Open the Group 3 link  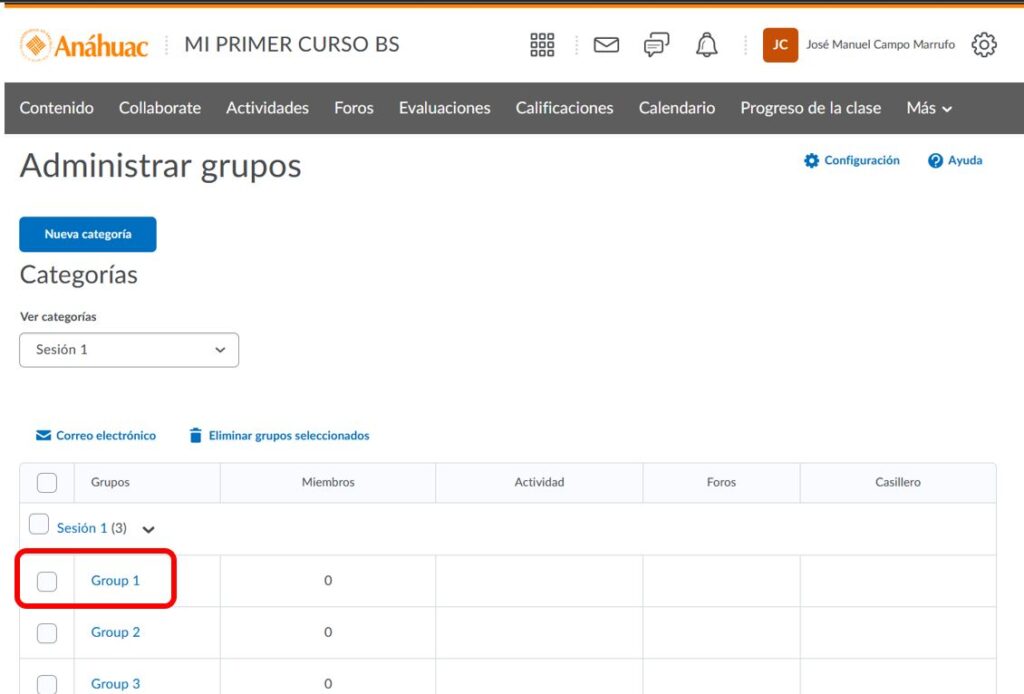pyautogui.click(x=116, y=684)
